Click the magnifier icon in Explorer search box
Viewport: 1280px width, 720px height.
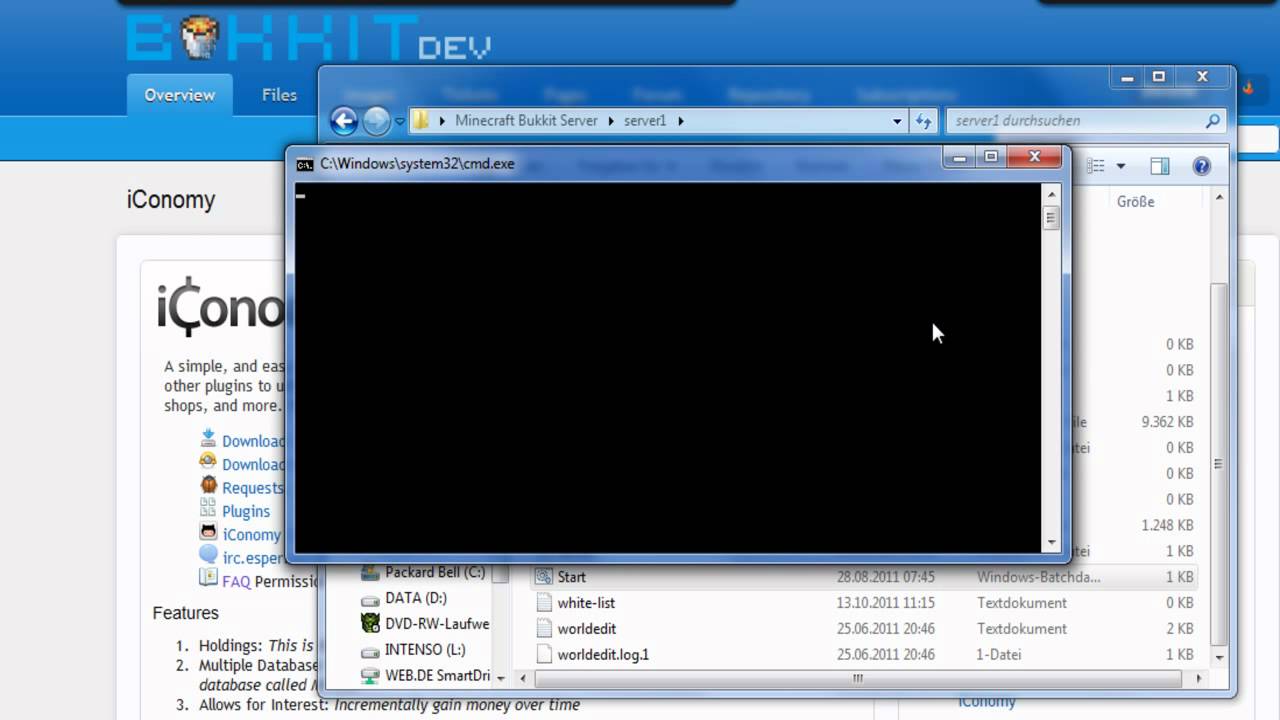(x=1212, y=120)
